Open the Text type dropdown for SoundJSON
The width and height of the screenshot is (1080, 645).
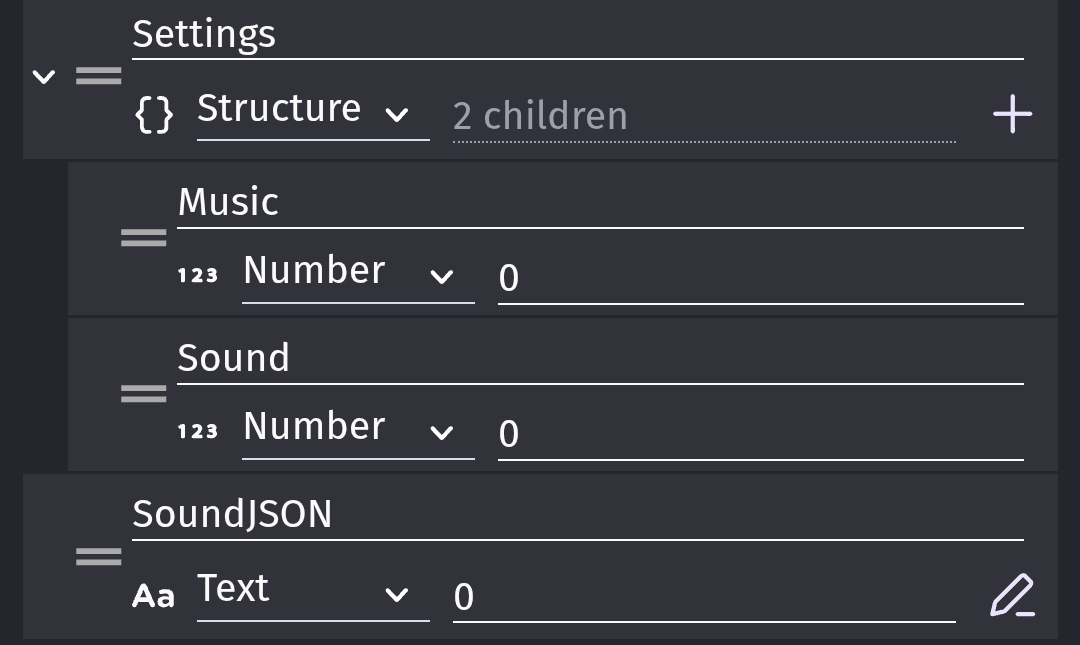(312, 591)
